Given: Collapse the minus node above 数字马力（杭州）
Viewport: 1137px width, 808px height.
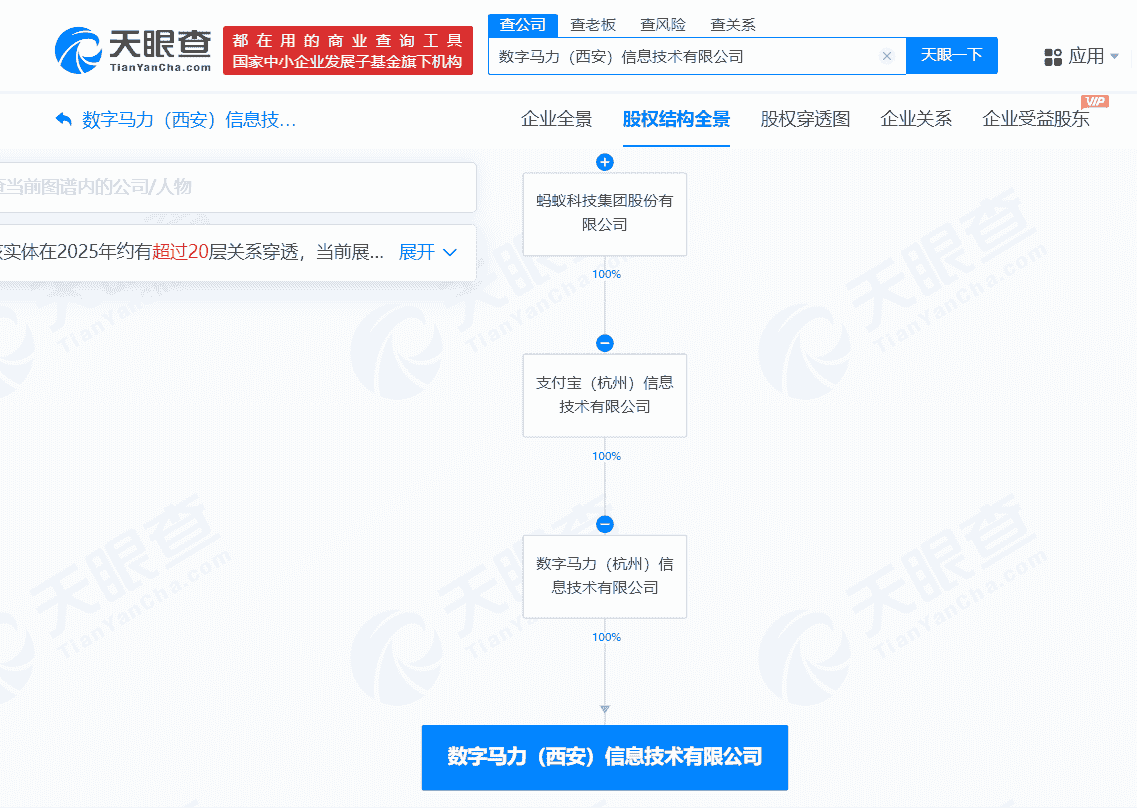Looking at the screenshot, I should pyautogui.click(x=604, y=524).
